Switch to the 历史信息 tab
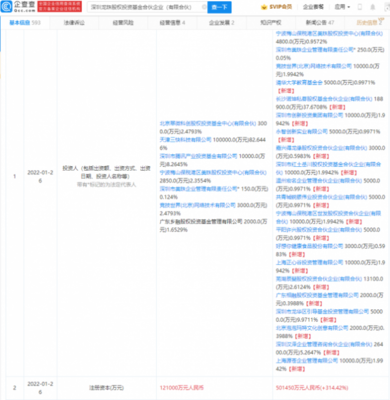 coord(369,23)
